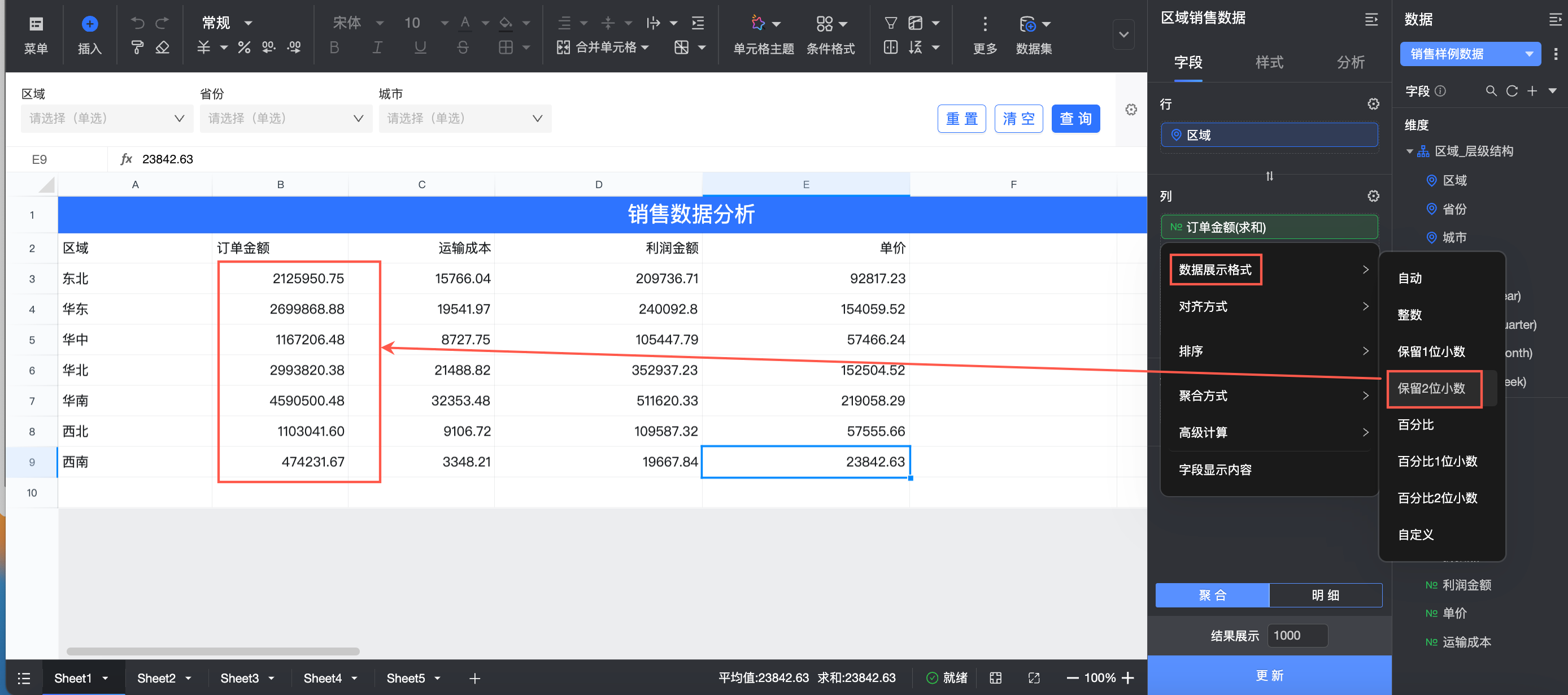Open the 区域 filter dropdown
The image size is (1568, 695).
pyautogui.click(x=107, y=118)
